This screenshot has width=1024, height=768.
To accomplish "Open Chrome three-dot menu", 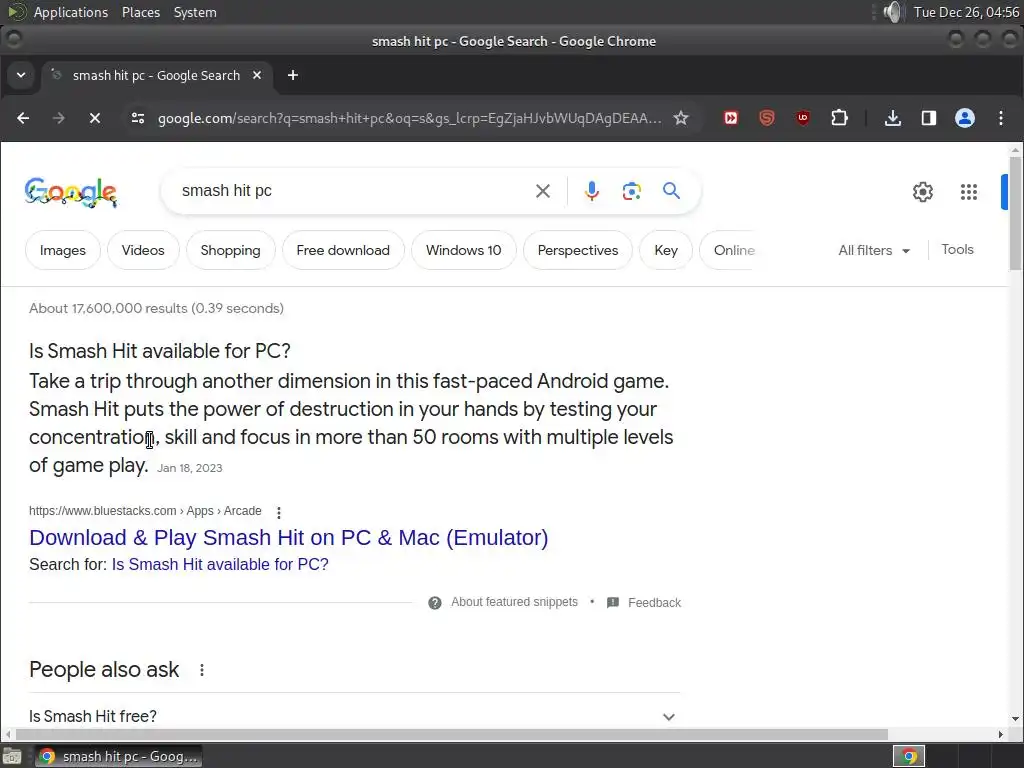I will click(x=1000, y=118).
